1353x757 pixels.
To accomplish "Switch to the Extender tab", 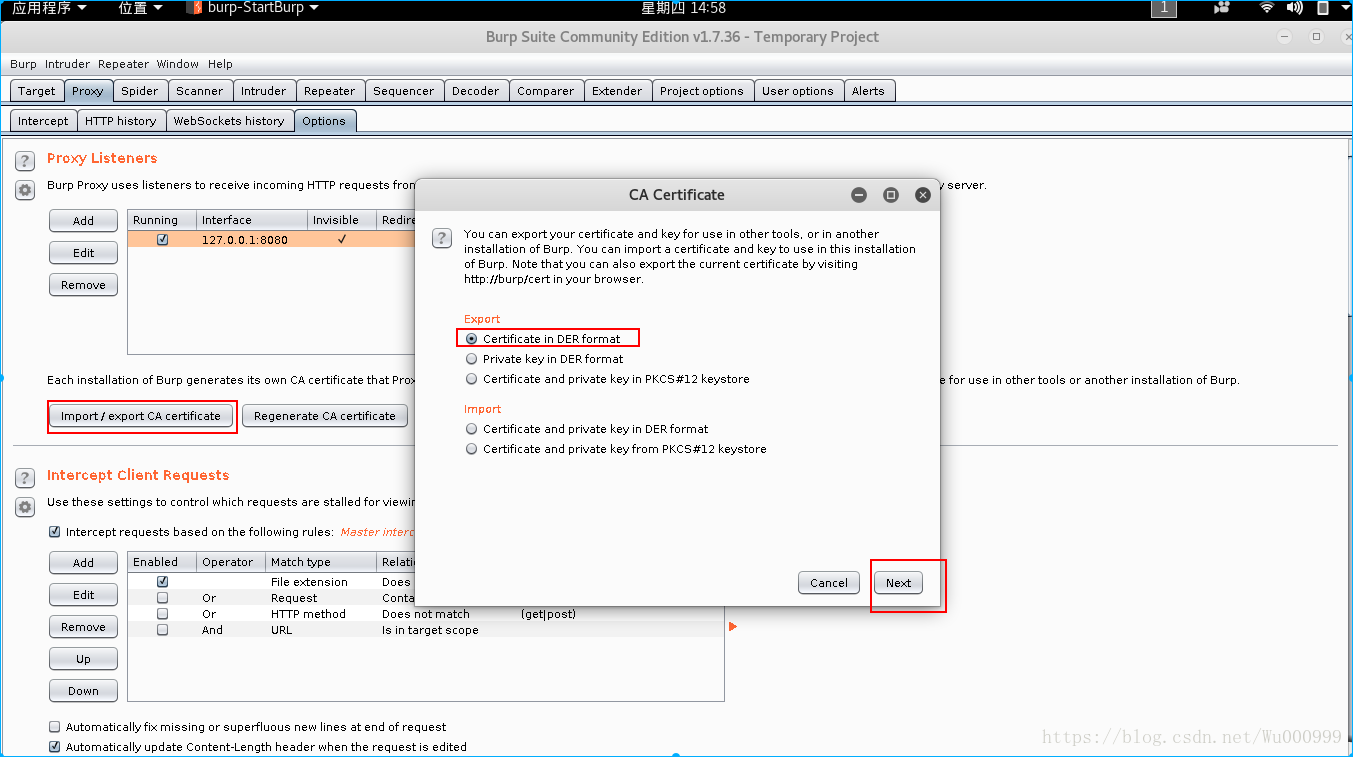I will click(x=617, y=91).
